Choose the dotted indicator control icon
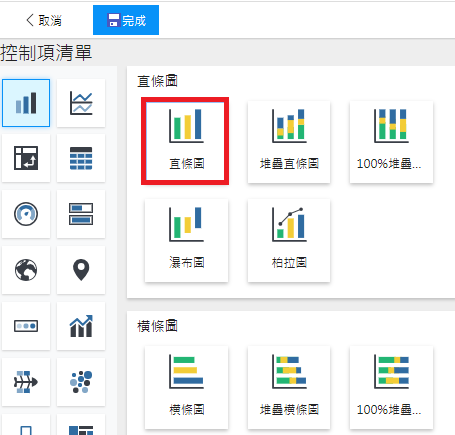The height and width of the screenshot is (435, 455). pyautogui.click(x=26, y=326)
